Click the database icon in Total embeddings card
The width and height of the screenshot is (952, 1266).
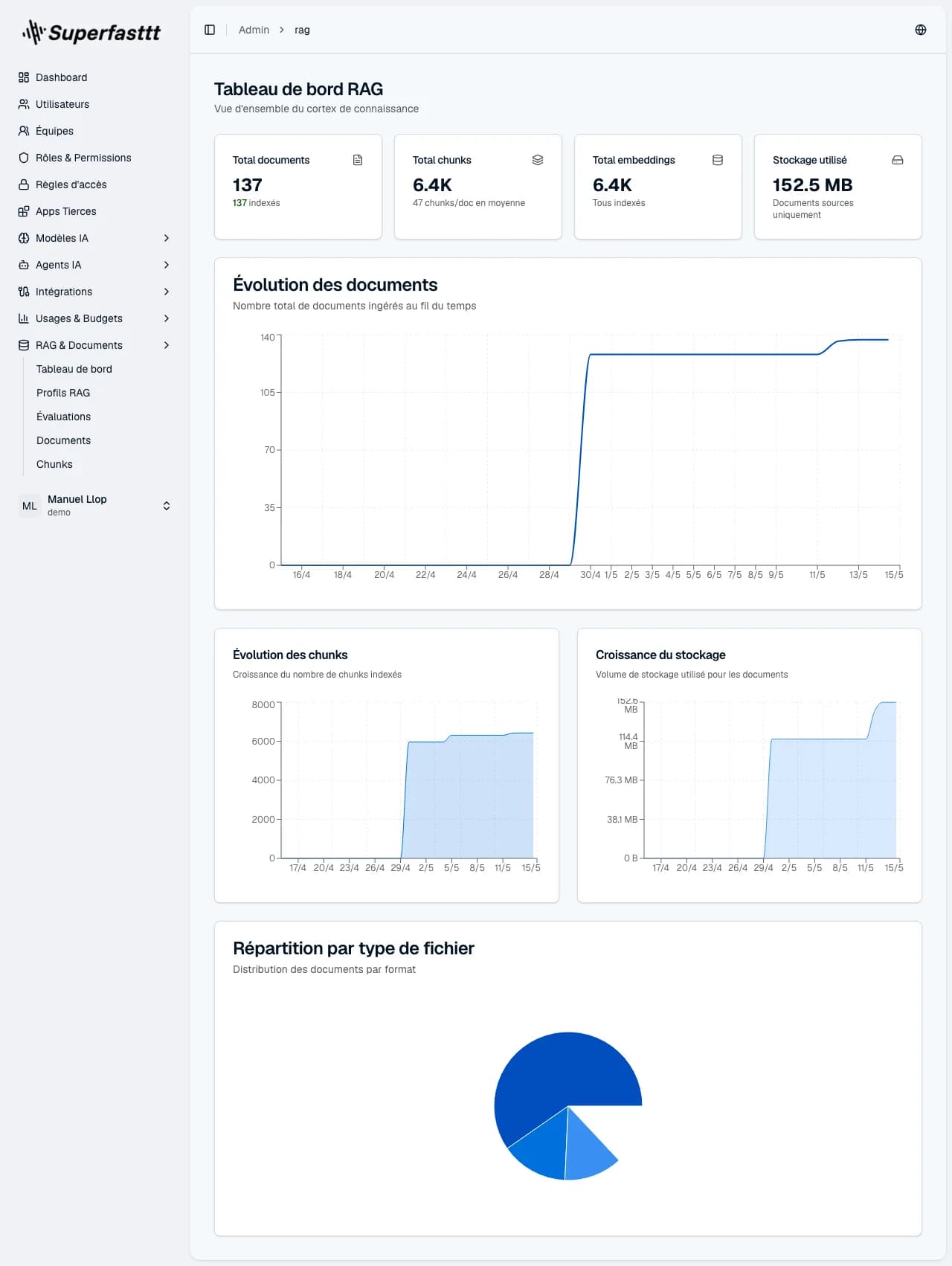(x=718, y=160)
